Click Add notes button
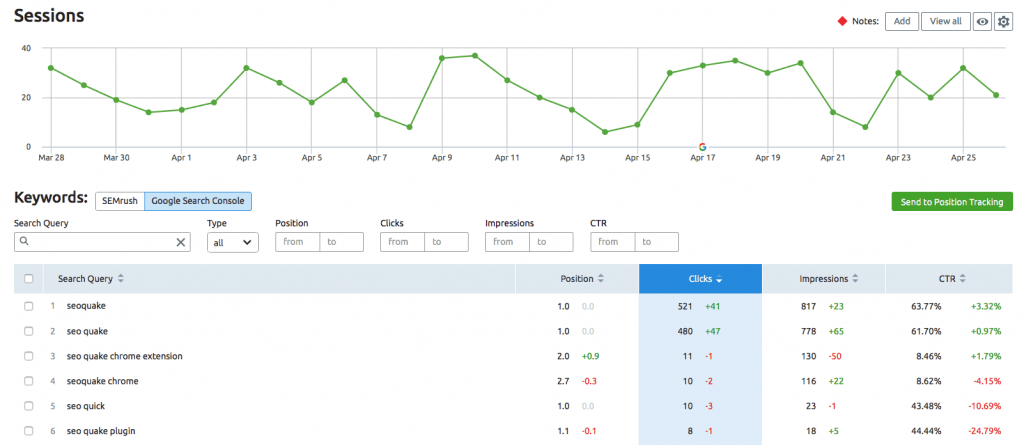The width and height of the screenshot is (1024, 445). pyautogui.click(x=902, y=22)
